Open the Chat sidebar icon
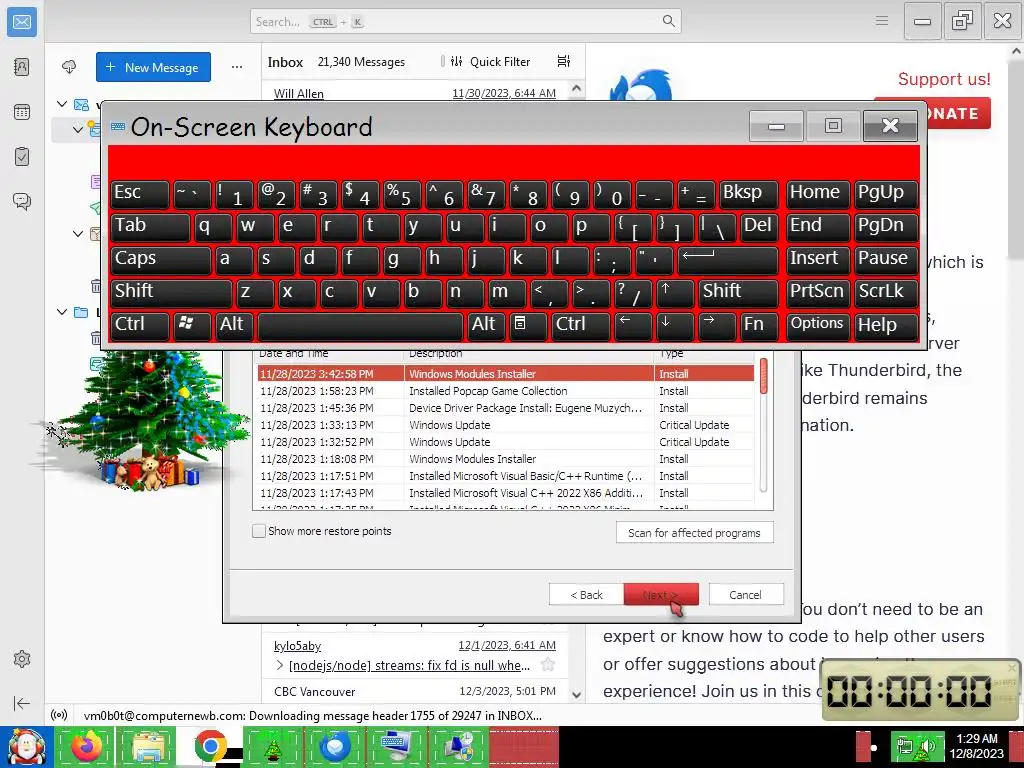 (x=22, y=201)
